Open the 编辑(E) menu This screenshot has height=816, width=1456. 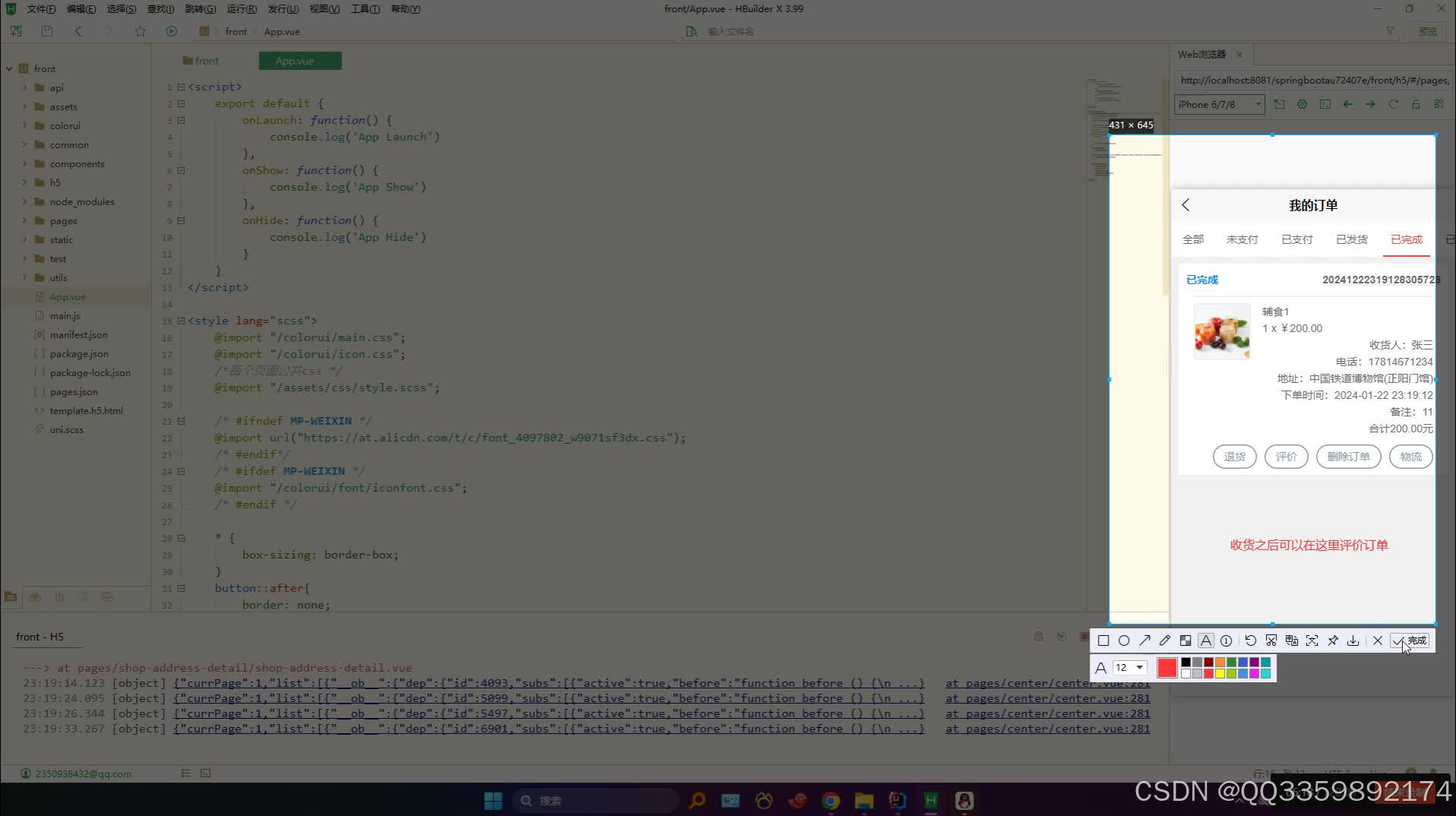[x=81, y=9]
